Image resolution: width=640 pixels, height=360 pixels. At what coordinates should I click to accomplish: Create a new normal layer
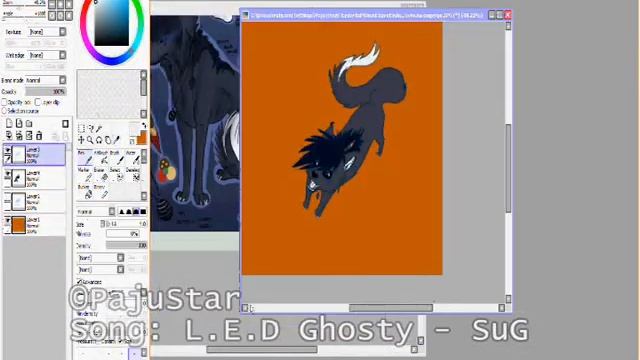pos(9,123)
